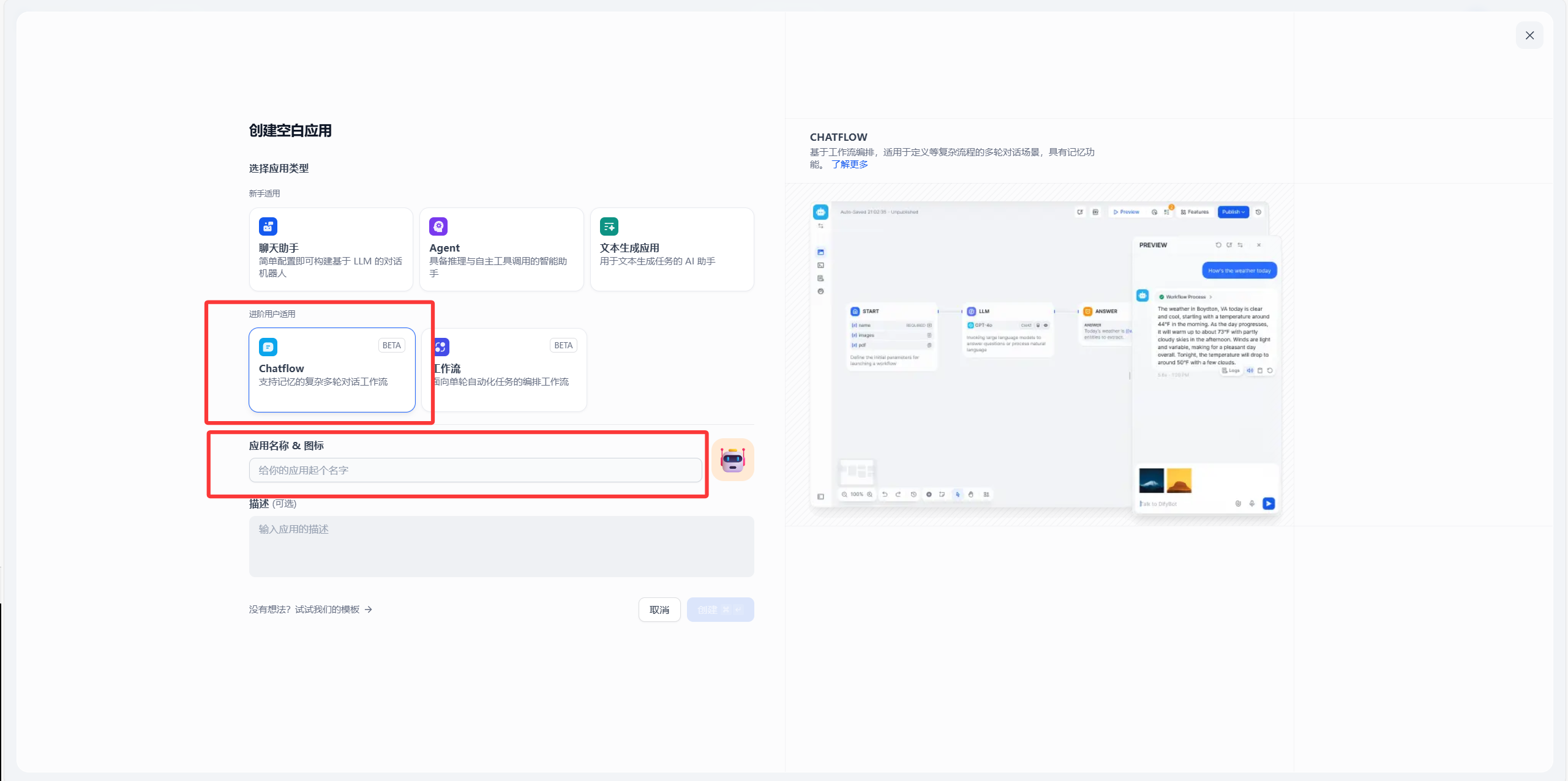Select the Agent app type card

(x=501, y=249)
